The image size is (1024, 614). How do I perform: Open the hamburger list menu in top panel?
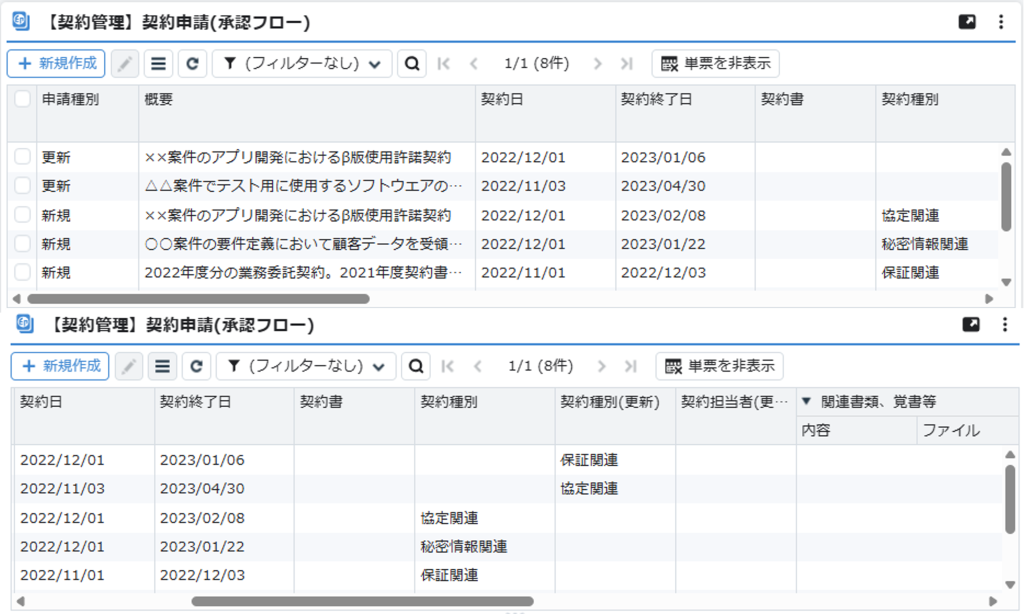(158, 64)
